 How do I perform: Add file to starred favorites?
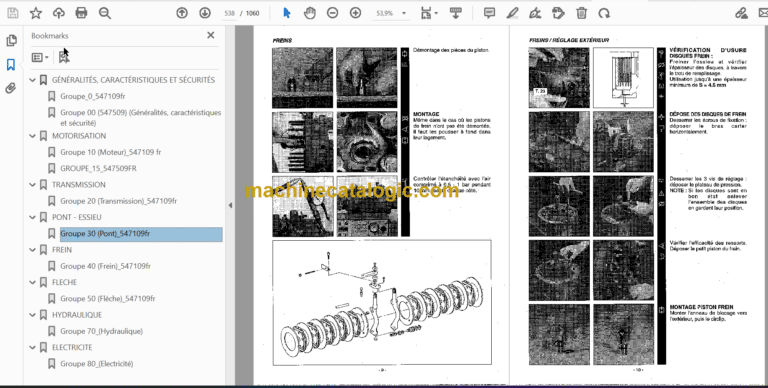[x=36, y=13]
